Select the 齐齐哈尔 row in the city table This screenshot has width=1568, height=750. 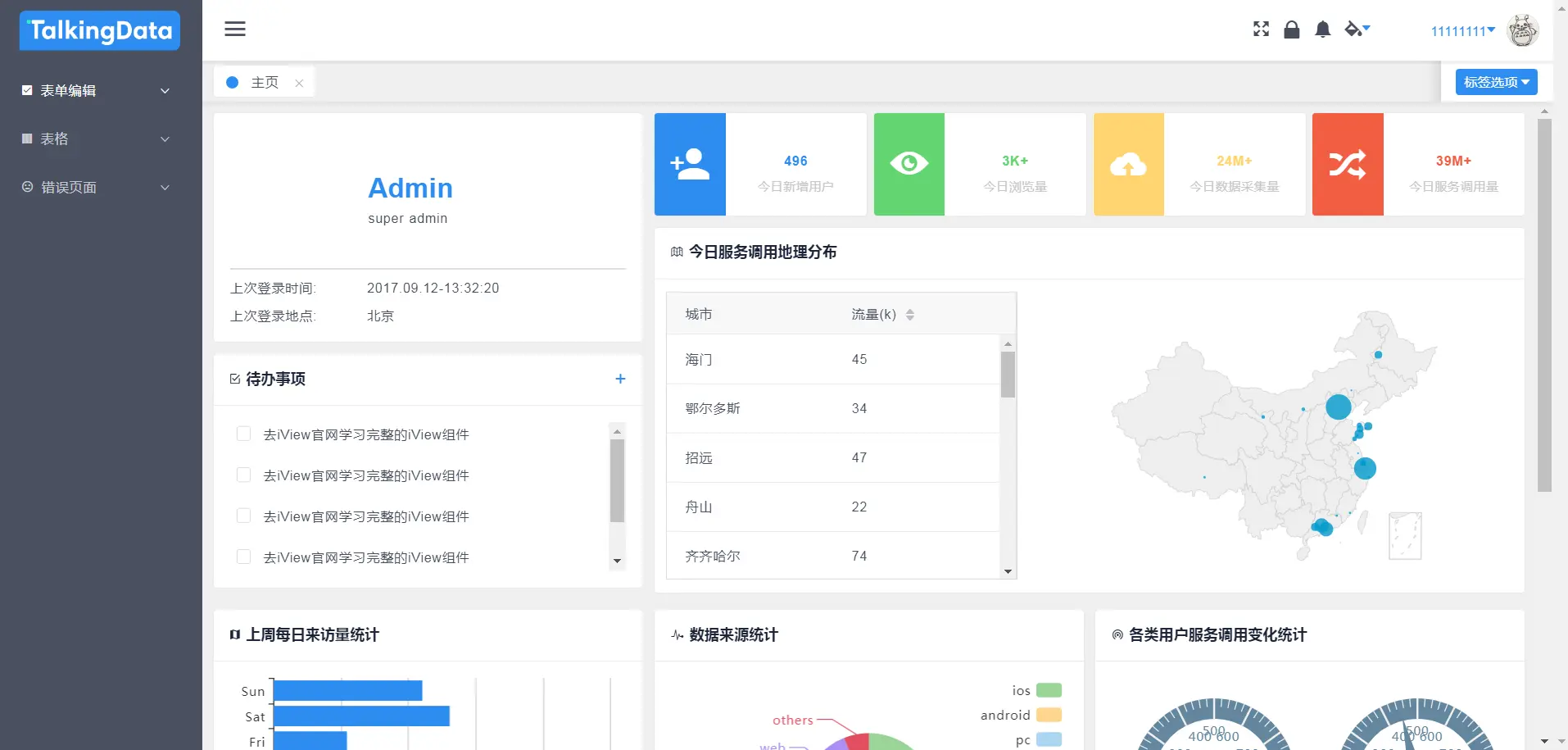point(833,555)
